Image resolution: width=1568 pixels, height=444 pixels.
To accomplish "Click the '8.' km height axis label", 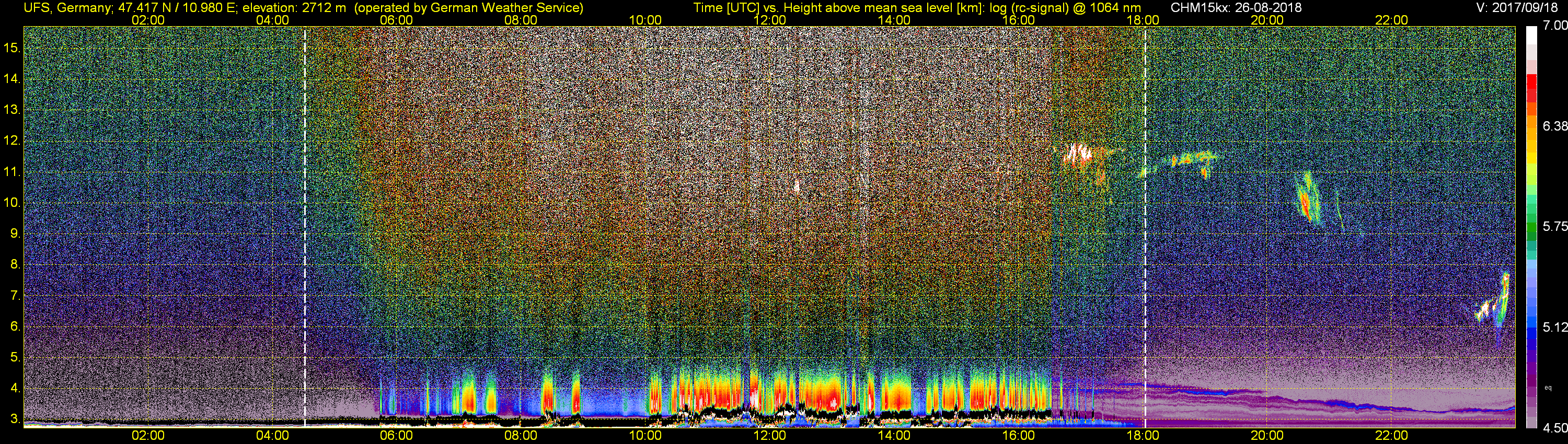I will click(15, 264).
